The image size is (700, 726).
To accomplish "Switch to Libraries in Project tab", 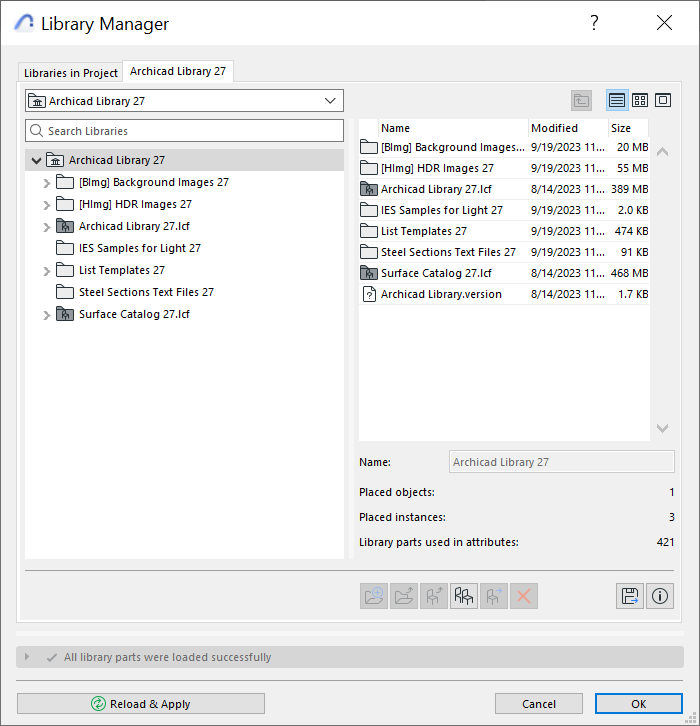I will (70, 73).
